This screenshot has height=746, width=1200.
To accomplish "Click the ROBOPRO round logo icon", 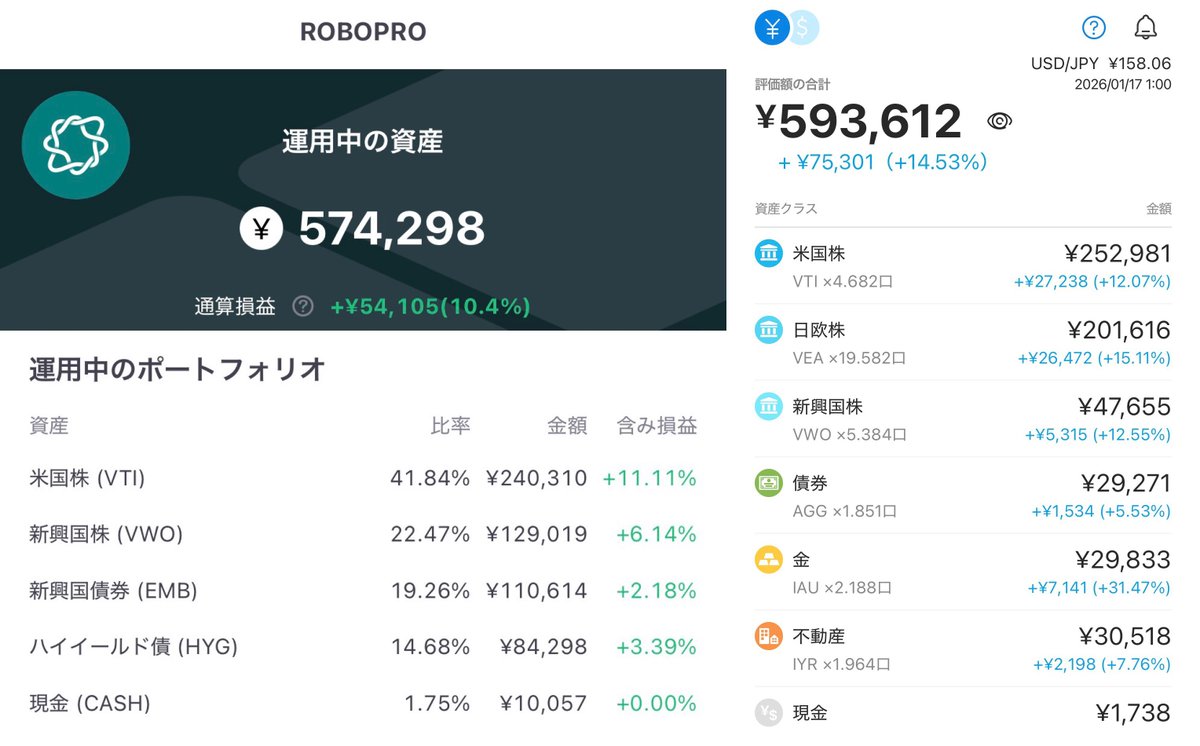I will (76, 145).
